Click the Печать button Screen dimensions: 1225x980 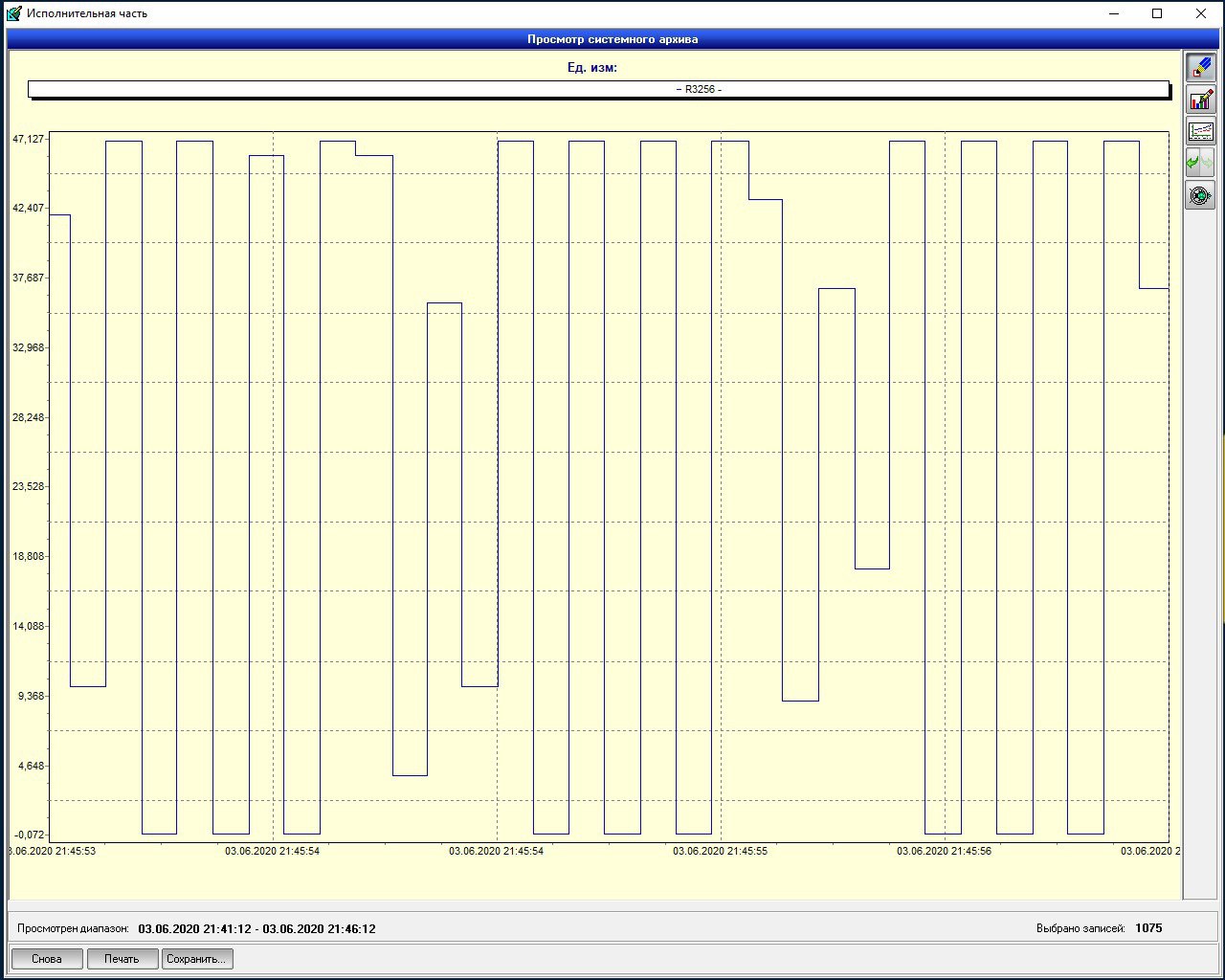122,958
